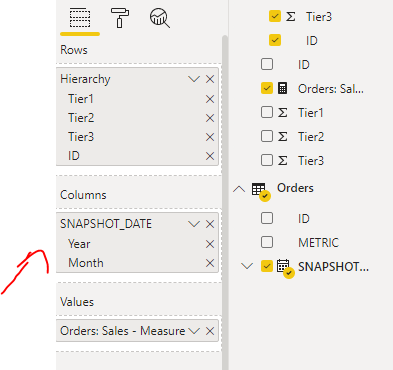Click sigma icon beside checked Tier3

291,17
